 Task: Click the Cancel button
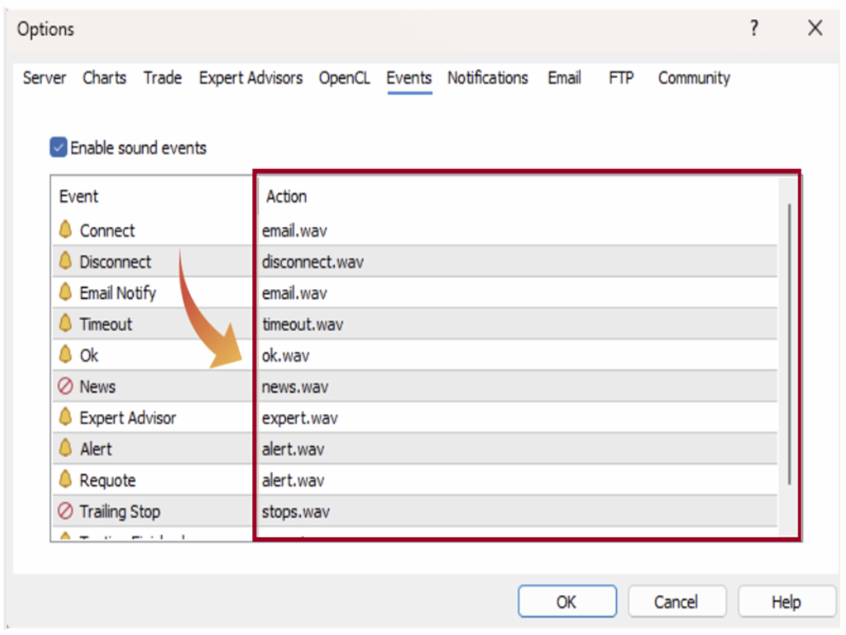coord(676,602)
